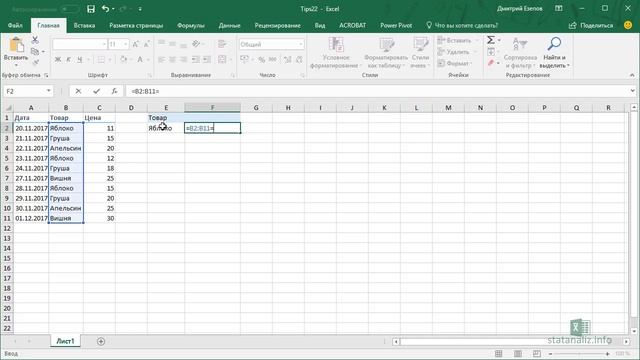
Task: Click the AutoSum sigma icon
Action: tap(491, 40)
